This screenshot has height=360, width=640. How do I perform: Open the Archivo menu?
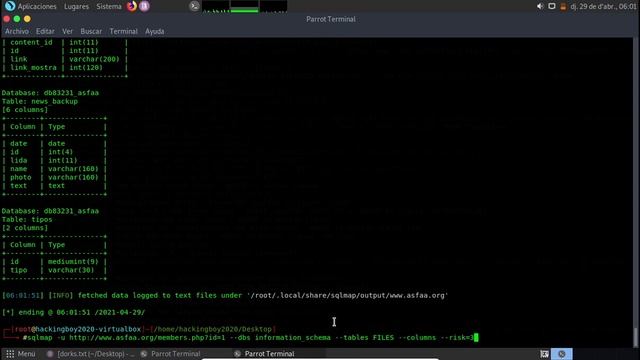click(17, 31)
